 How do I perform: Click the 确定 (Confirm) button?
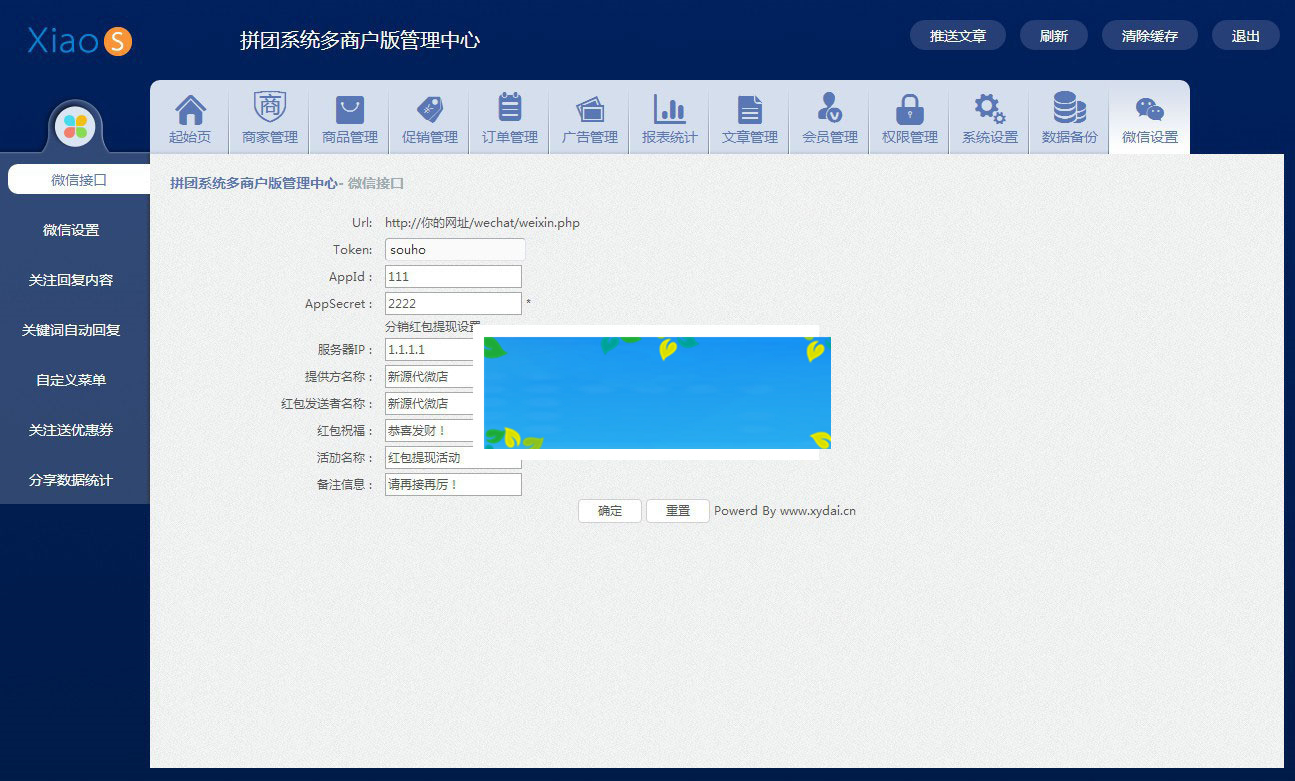point(609,511)
